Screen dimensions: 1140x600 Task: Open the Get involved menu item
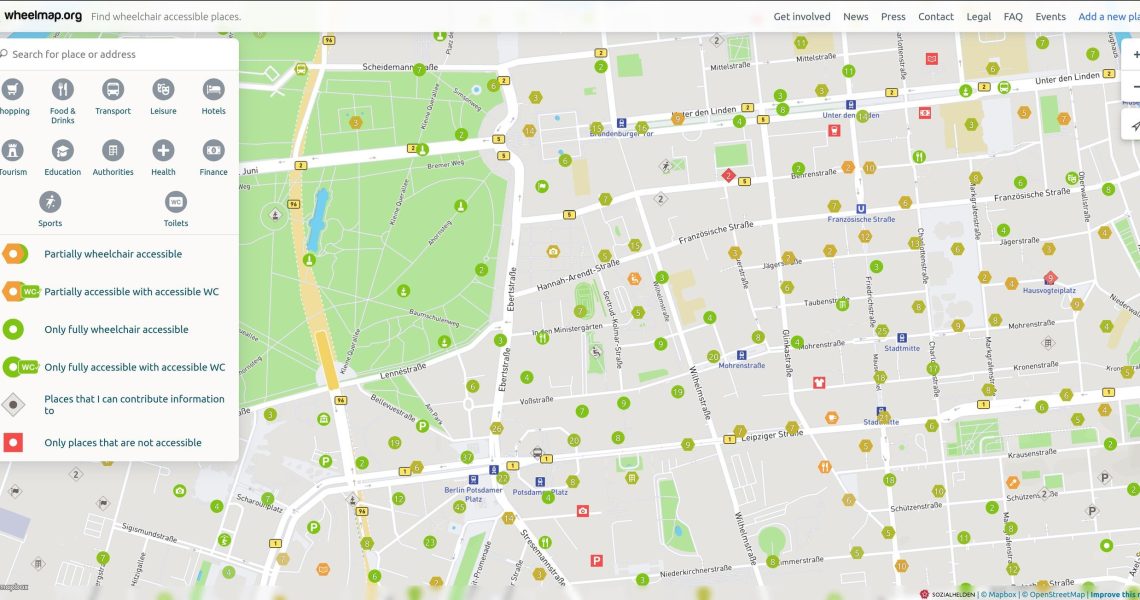point(801,17)
